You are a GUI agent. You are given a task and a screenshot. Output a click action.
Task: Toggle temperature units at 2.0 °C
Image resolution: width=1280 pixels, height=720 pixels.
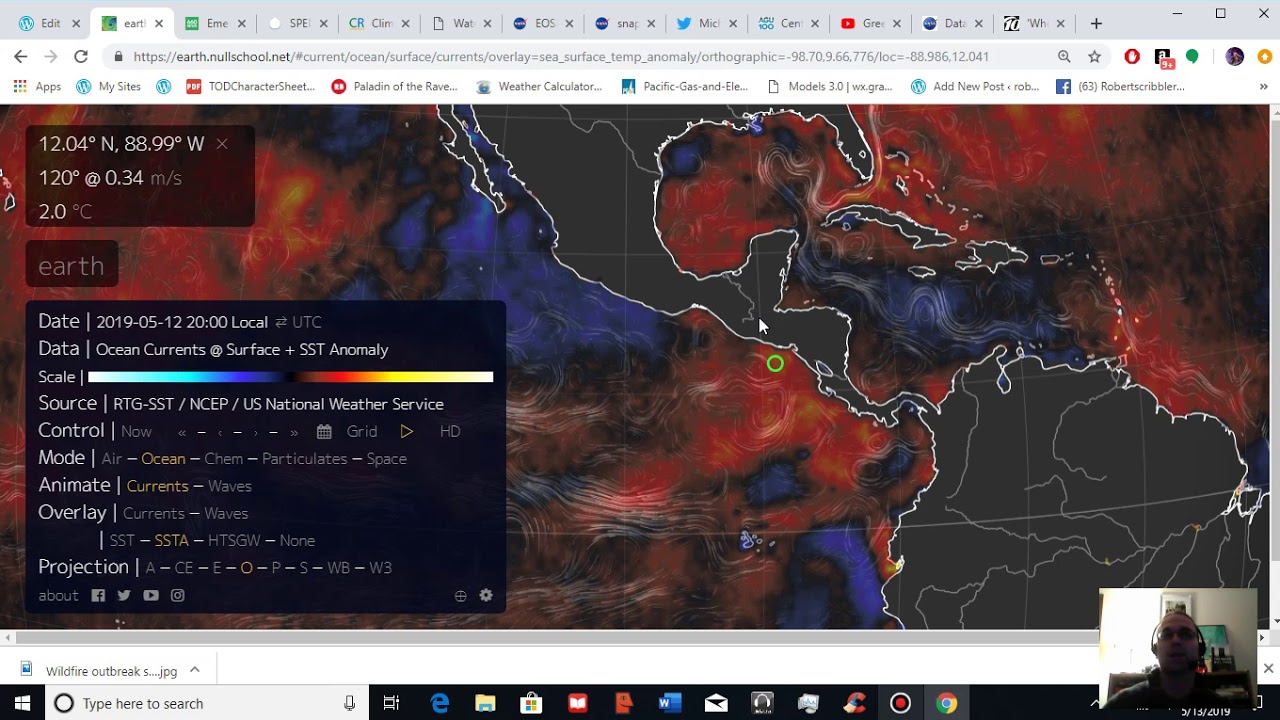coord(82,212)
